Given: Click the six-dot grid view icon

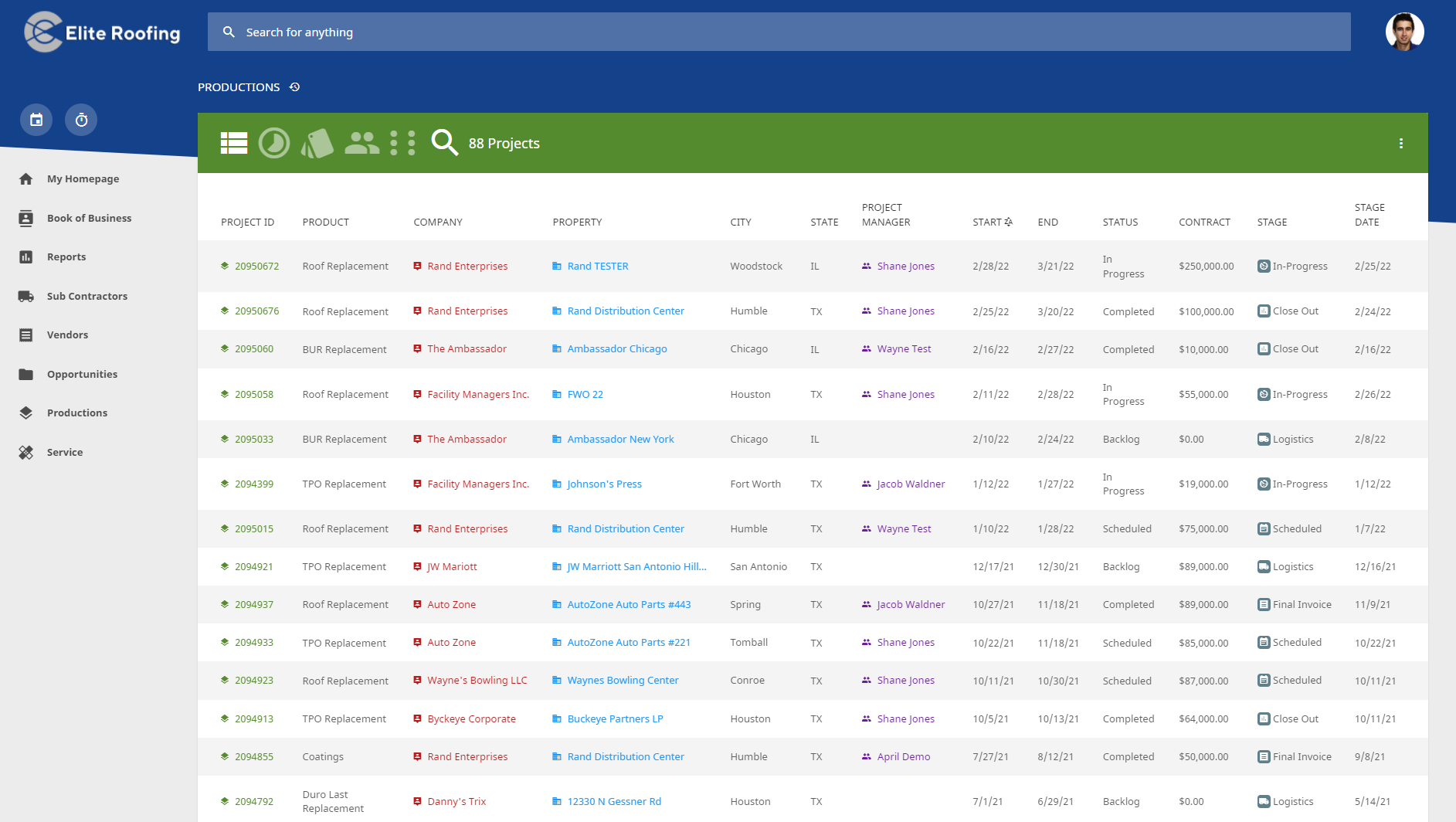Looking at the screenshot, I should pos(402,143).
